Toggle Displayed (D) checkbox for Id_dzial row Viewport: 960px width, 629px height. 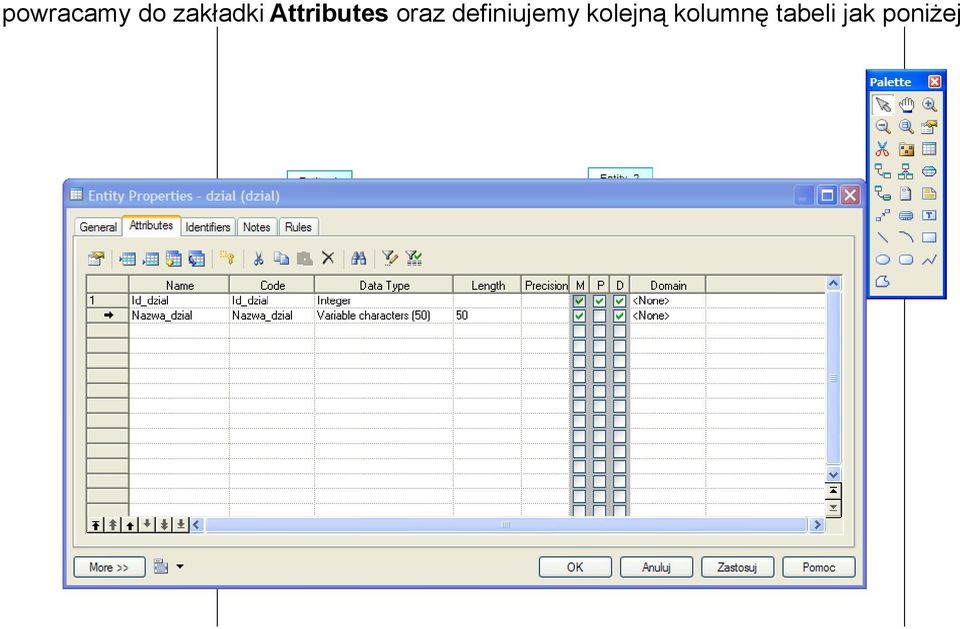click(x=620, y=301)
